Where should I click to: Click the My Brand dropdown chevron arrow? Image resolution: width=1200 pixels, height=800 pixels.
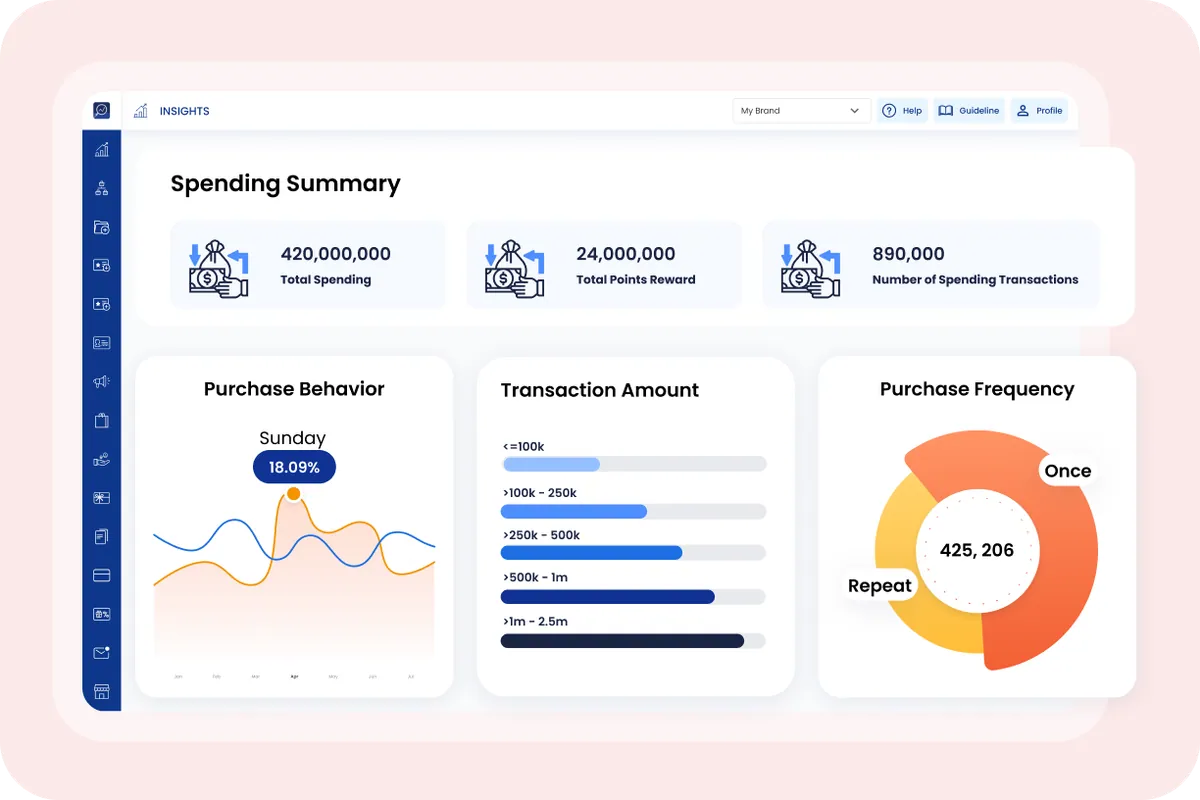point(855,111)
